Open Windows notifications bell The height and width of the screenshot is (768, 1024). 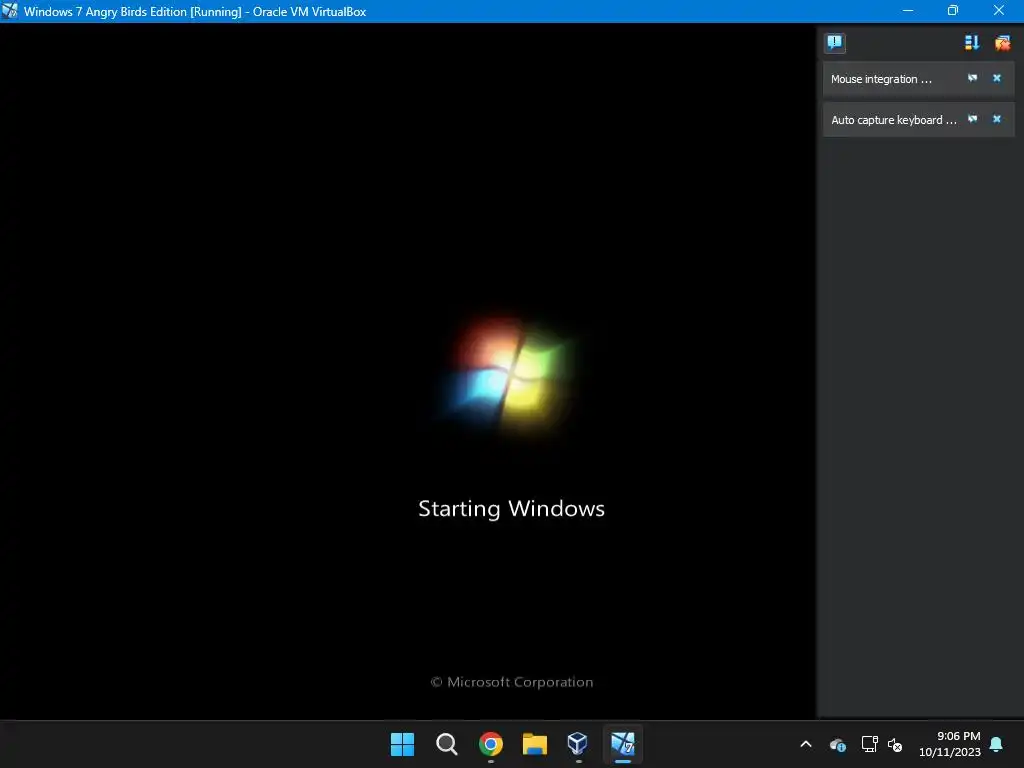coord(996,744)
